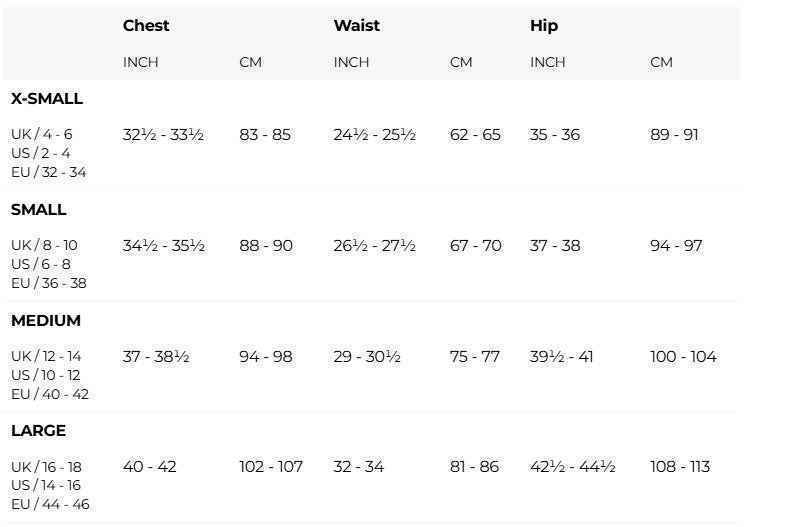
Task: Choose the MEDIUM size heading
Action: 46,321
